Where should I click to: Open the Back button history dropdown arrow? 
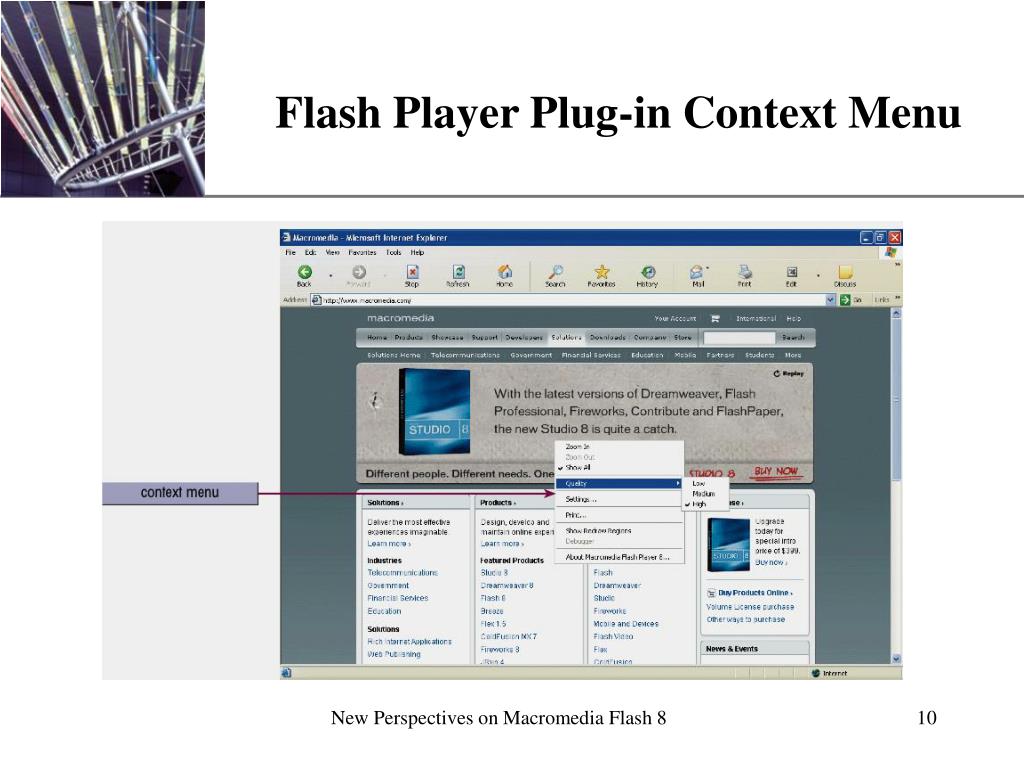(x=330, y=276)
